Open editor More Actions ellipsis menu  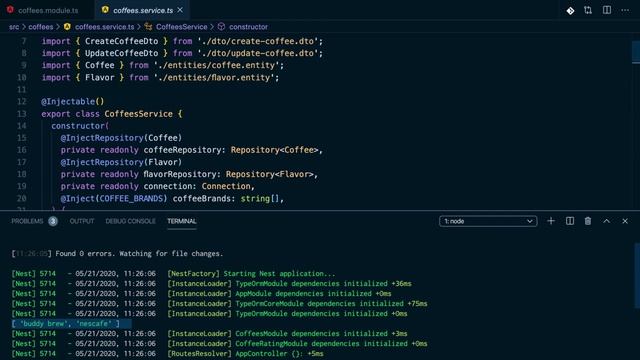[625, 10]
